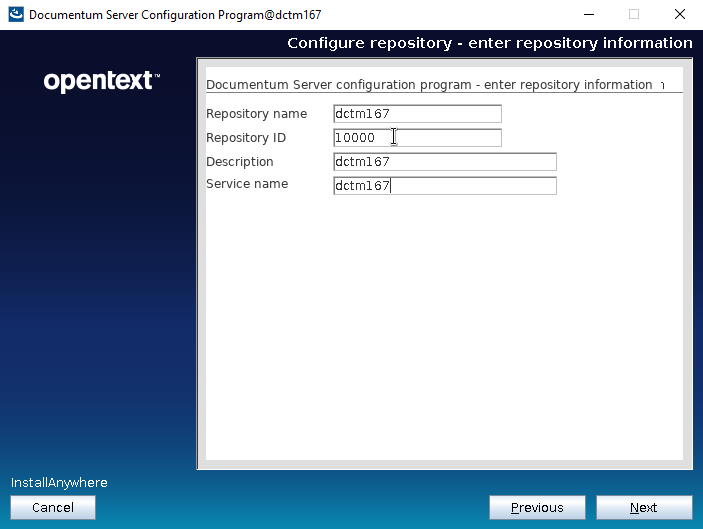Close the Documentum Server Configuration window
Image resolution: width=703 pixels, height=529 pixels.
[680, 15]
